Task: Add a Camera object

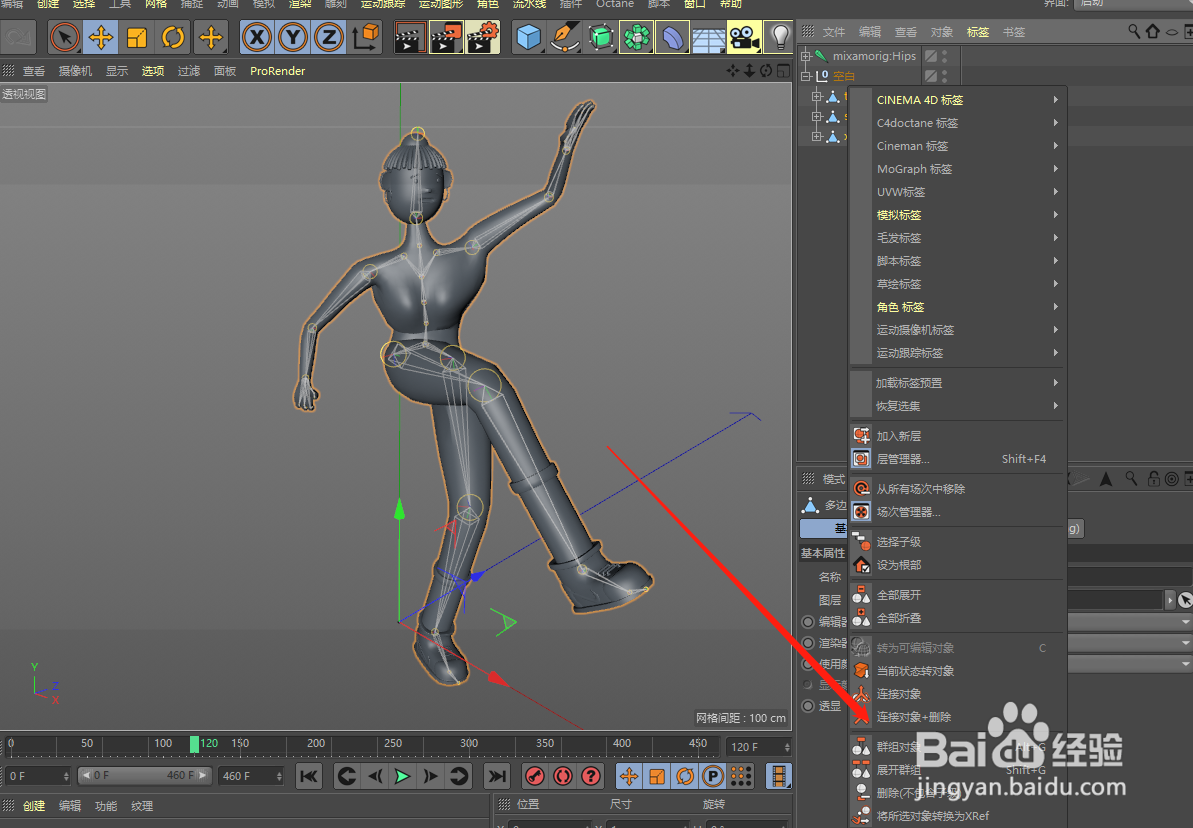Action: point(744,37)
